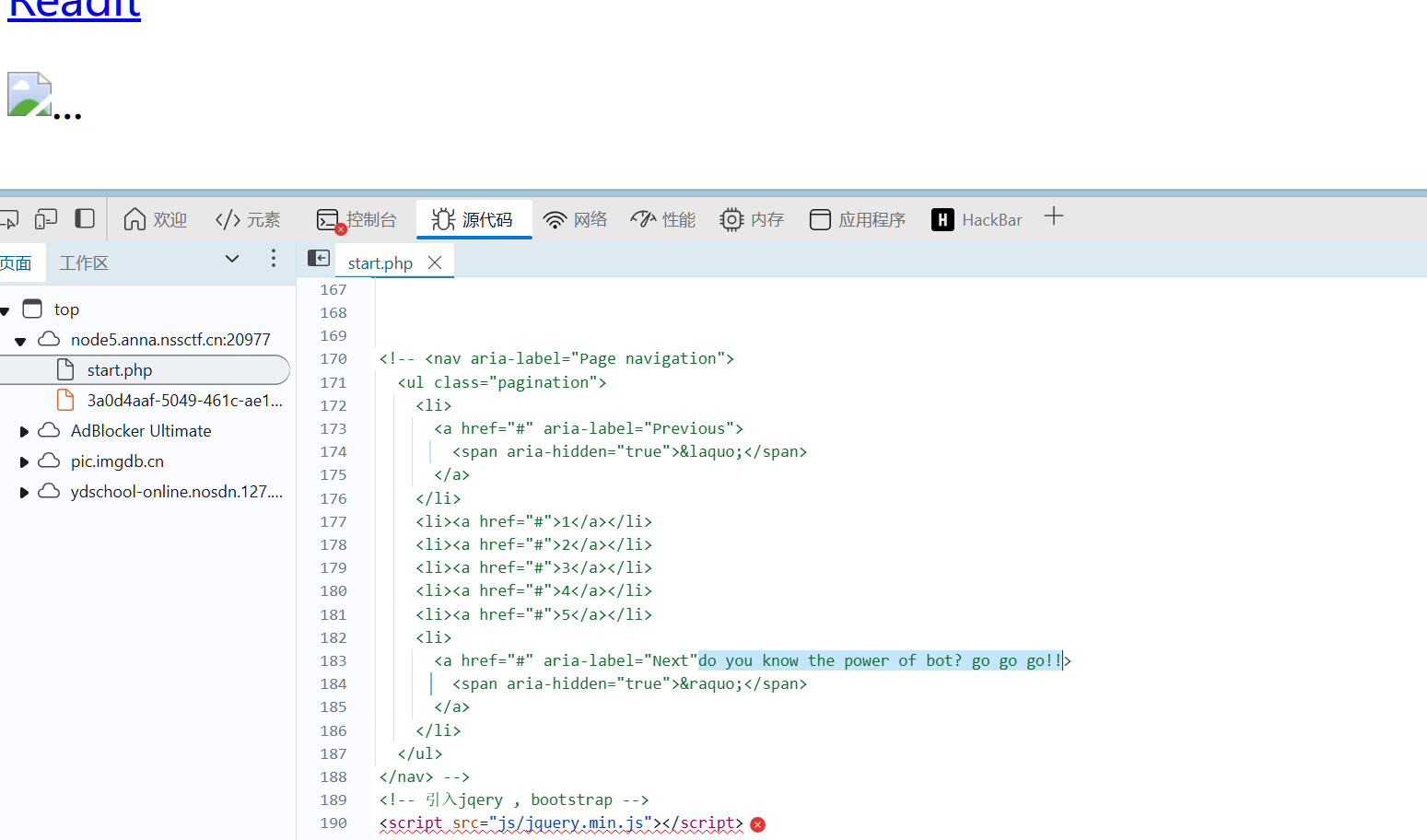This screenshot has width=1427, height=840.
Task: Switch to the Workspace (工作区) tab
Action: pos(84,263)
